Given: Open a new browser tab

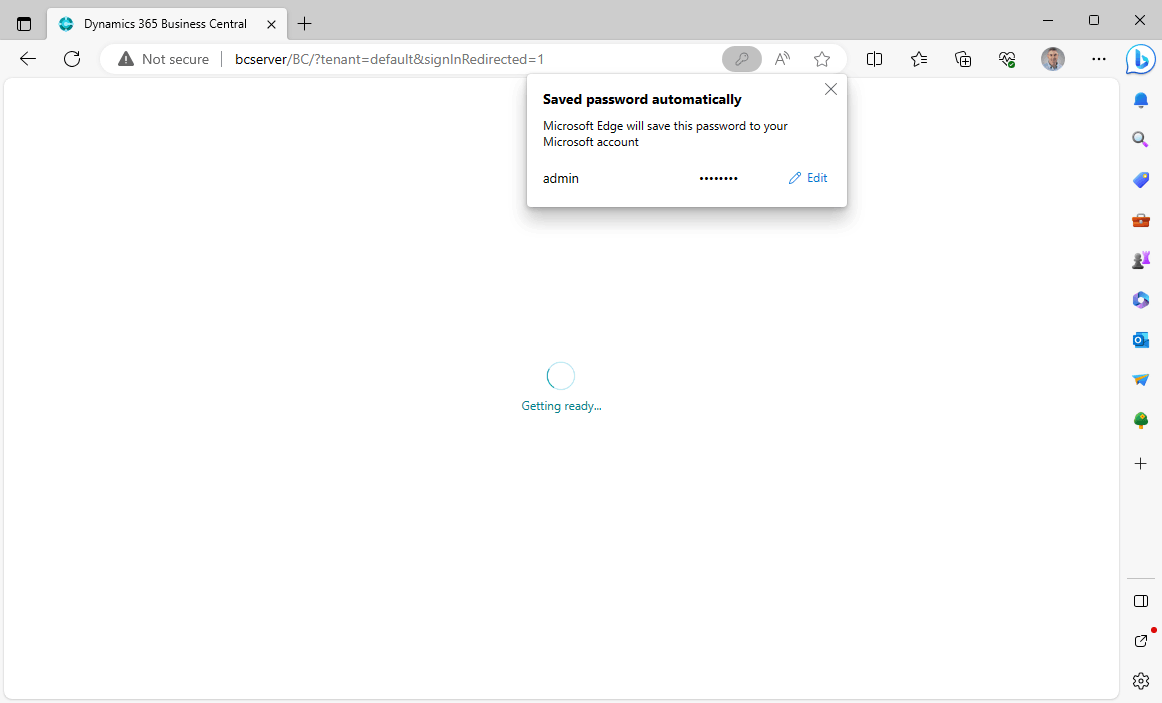Looking at the screenshot, I should [x=305, y=24].
